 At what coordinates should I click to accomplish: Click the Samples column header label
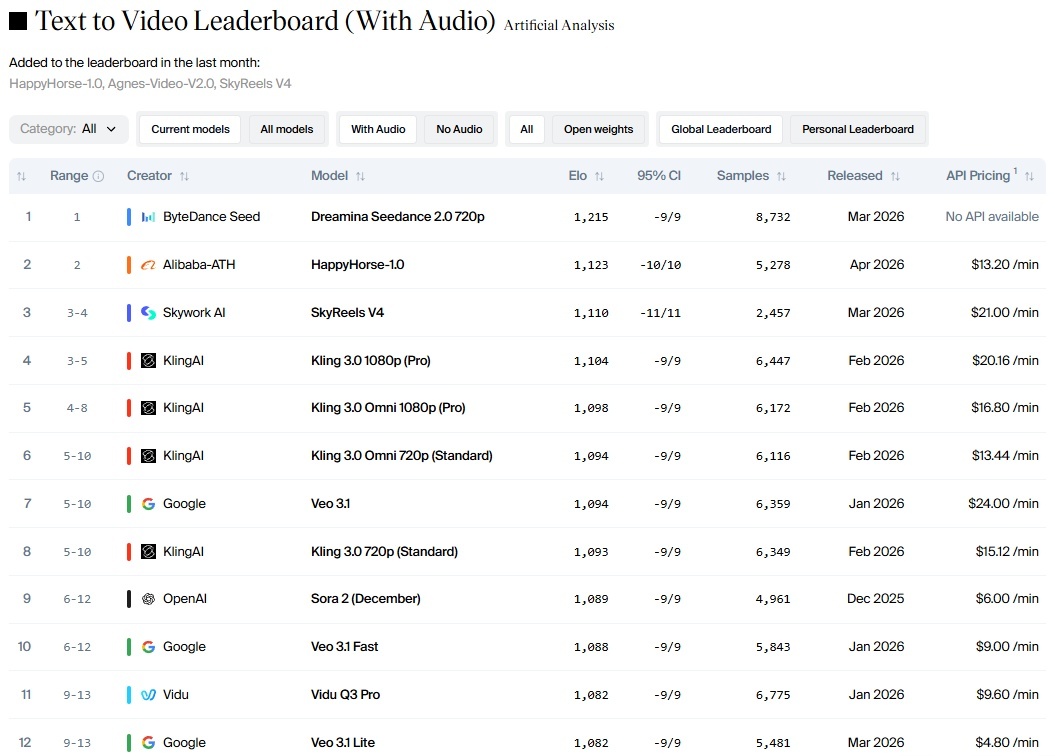743,176
